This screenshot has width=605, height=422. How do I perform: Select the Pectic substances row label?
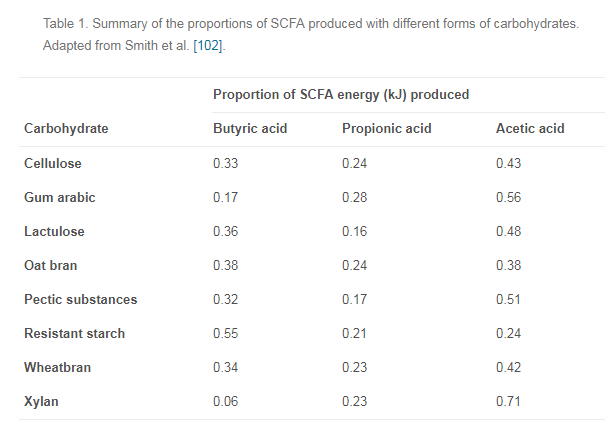click(x=81, y=299)
